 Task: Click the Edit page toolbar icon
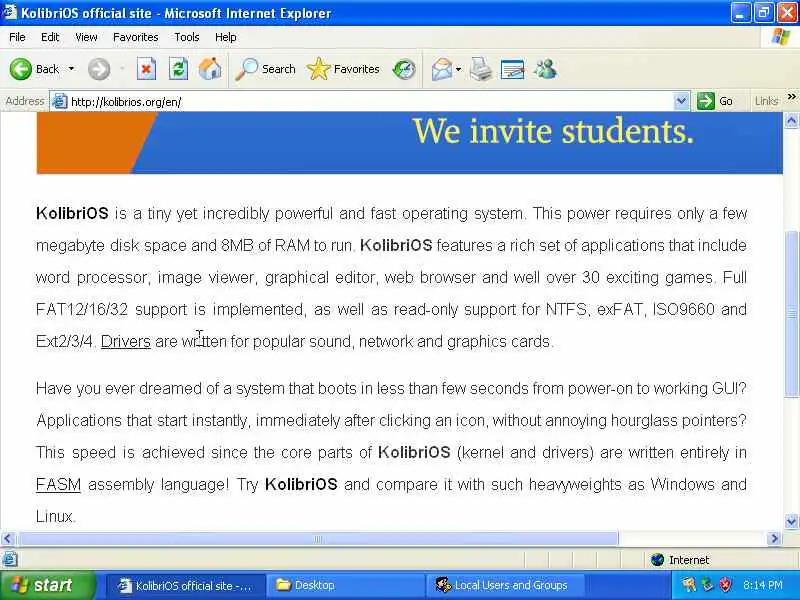(513, 69)
